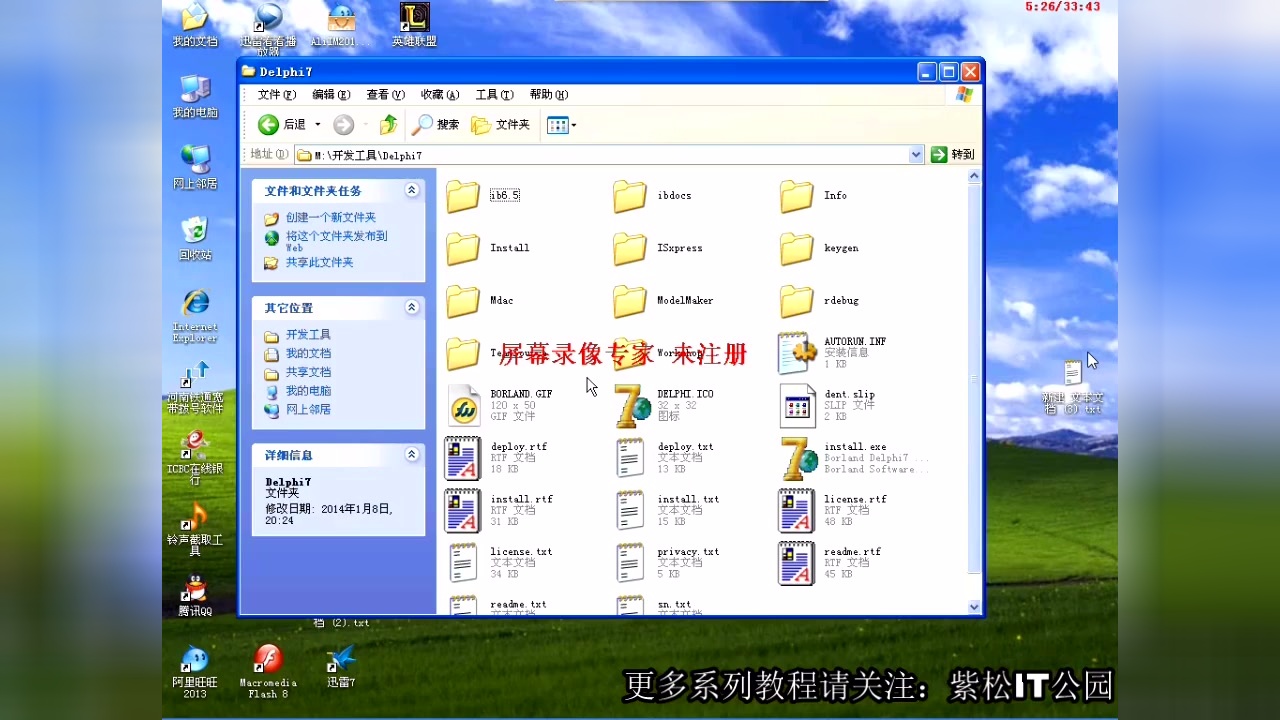Select the rdebug folder icon
This screenshot has width=1280, height=720.
click(797, 301)
